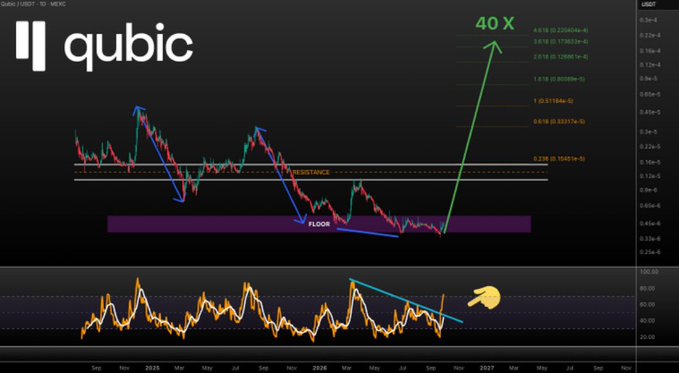Click the 0.16e-4 price axis value

(649, 51)
